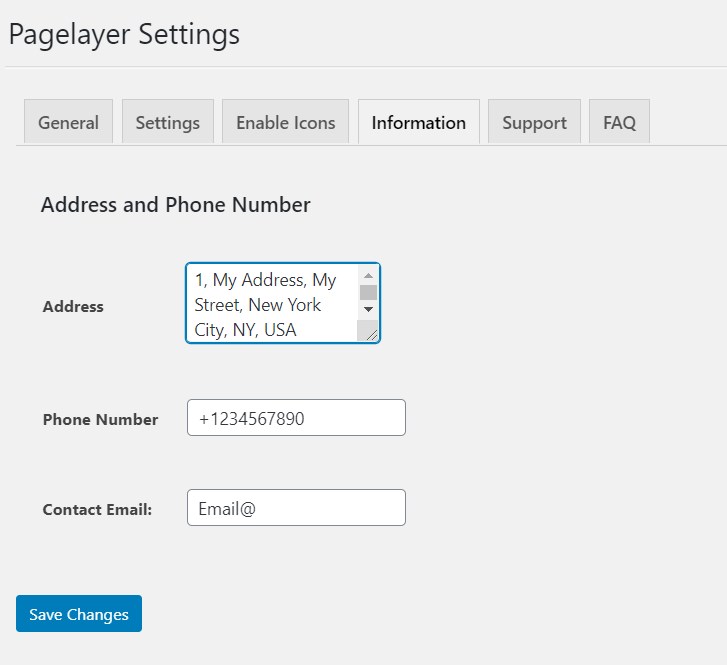Viewport: 727px width, 665px height.
Task: Click the Address box scrollbar thumb
Action: [x=368, y=292]
